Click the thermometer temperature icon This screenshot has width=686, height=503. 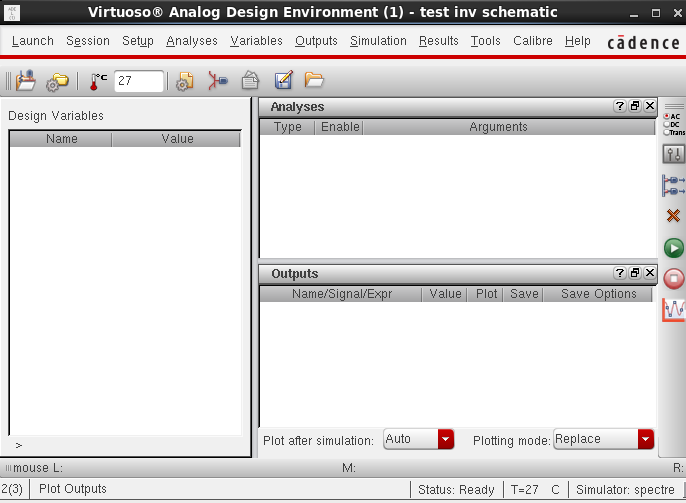98,81
